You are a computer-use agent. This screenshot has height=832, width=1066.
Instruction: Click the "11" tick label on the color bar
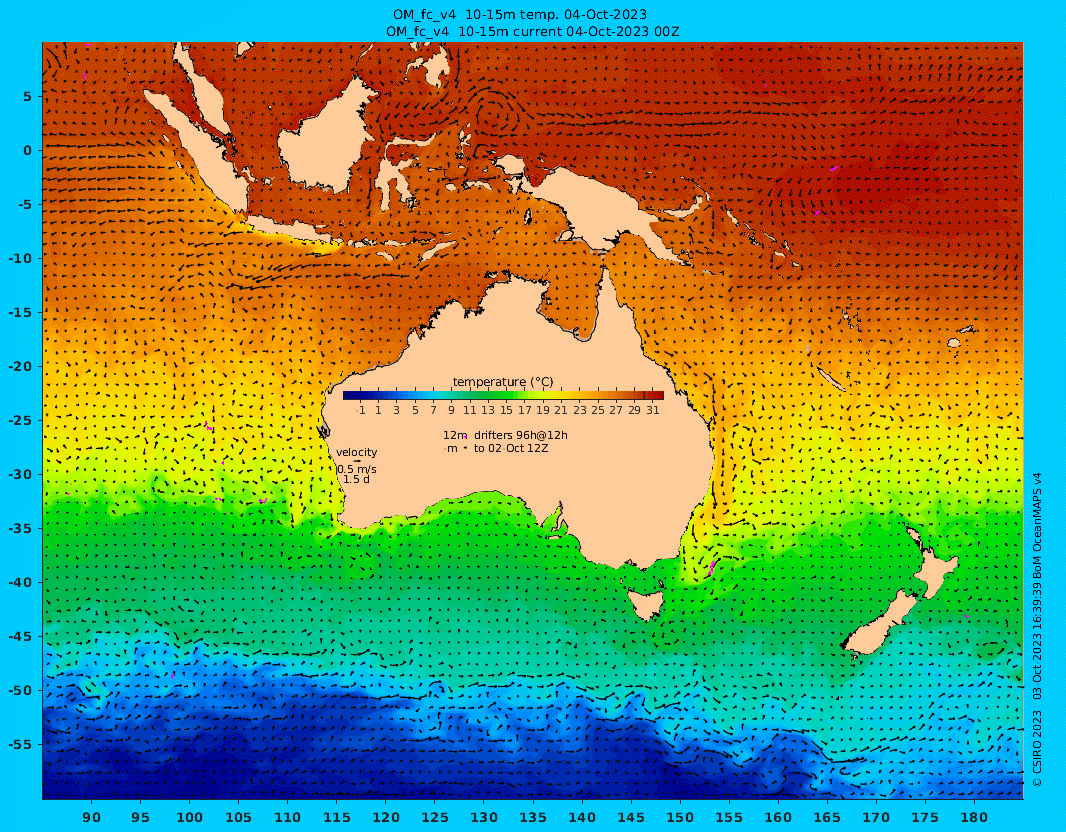pos(469,410)
